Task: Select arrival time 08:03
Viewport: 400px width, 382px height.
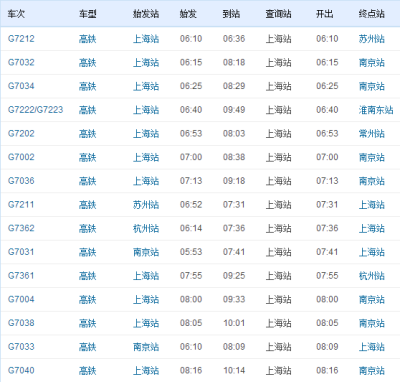Action: (x=234, y=133)
